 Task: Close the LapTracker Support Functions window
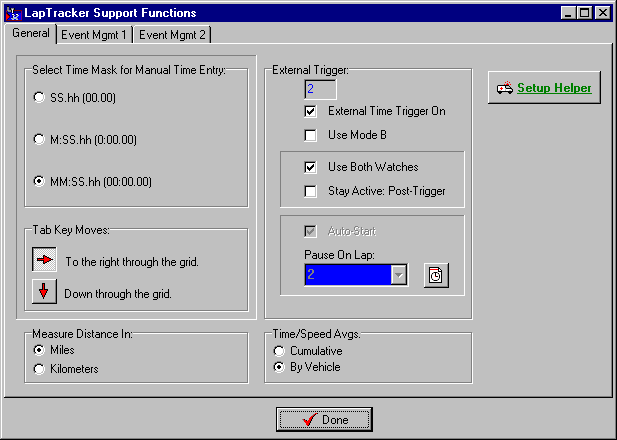[602, 13]
